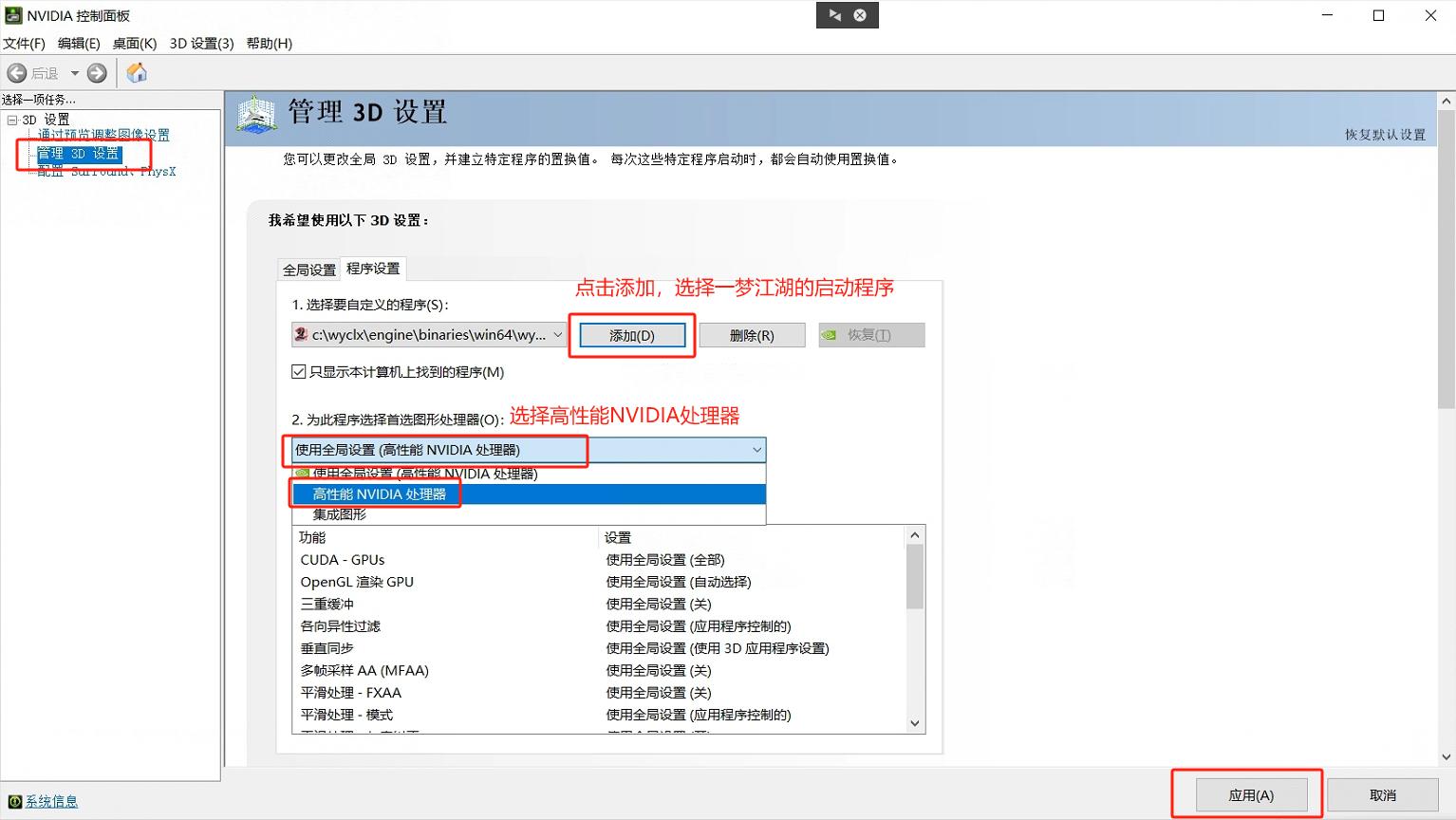Click the 添加(D) button
The width and height of the screenshot is (1456, 820).
tap(632, 335)
